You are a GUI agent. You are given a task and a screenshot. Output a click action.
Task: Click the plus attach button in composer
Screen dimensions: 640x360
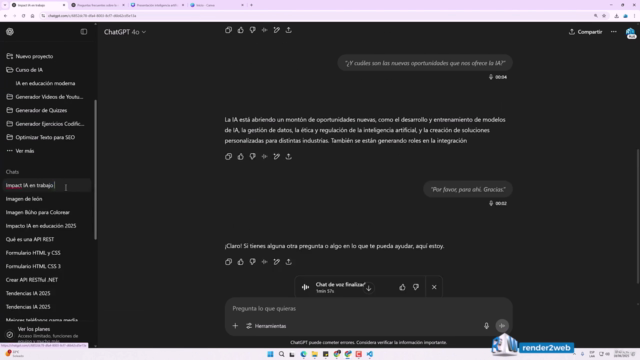click(x=235, y=326)
